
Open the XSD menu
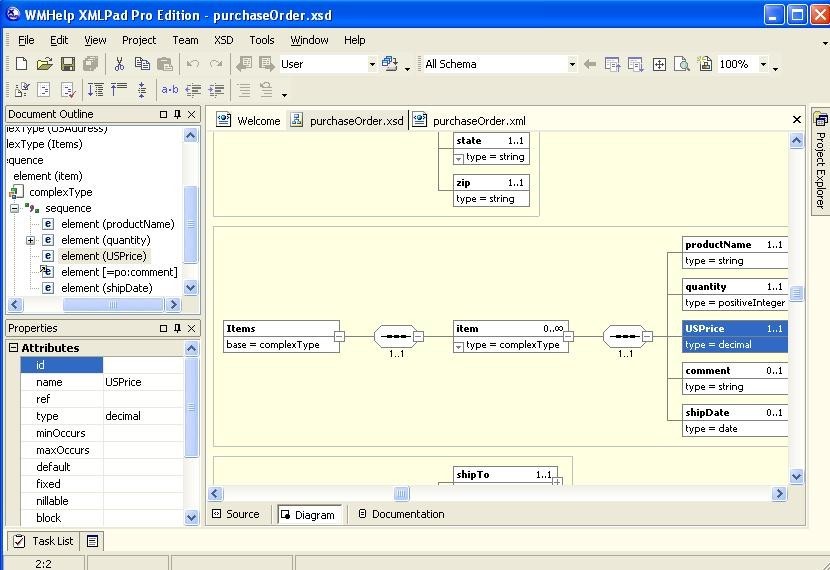(223, 40)
